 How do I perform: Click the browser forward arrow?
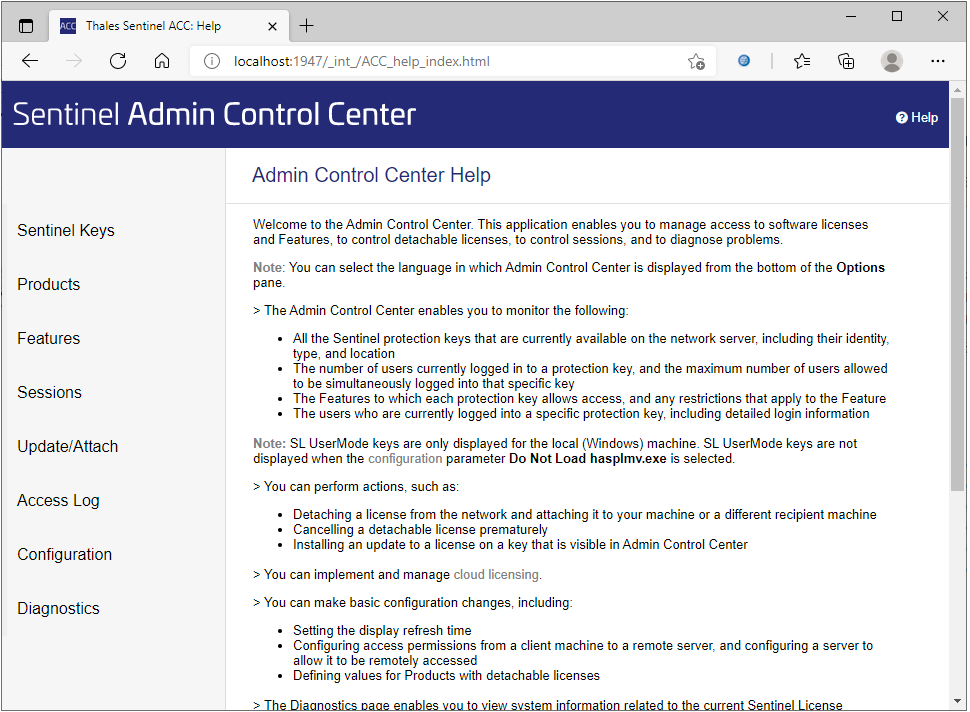tap(74, 61)
